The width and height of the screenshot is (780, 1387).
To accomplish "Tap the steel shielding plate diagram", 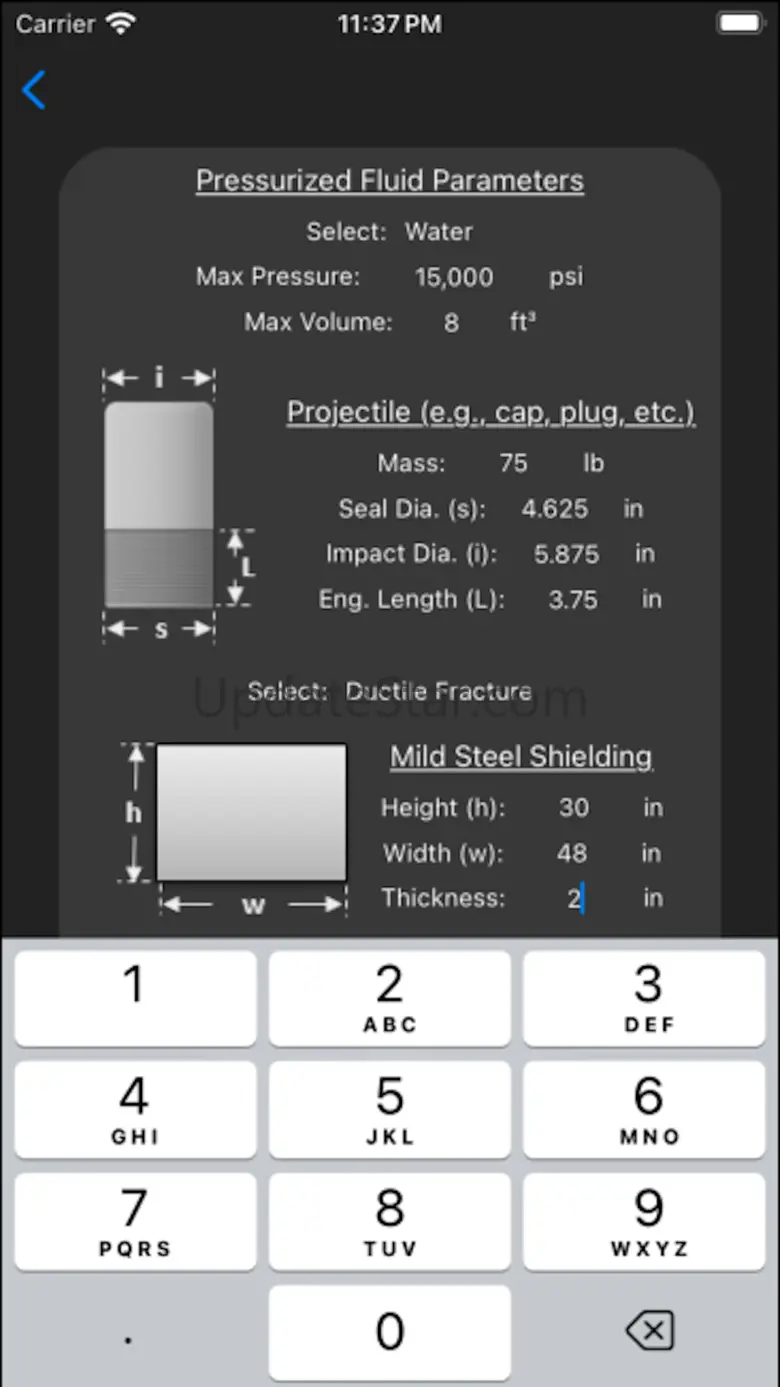I will point(251,813).
